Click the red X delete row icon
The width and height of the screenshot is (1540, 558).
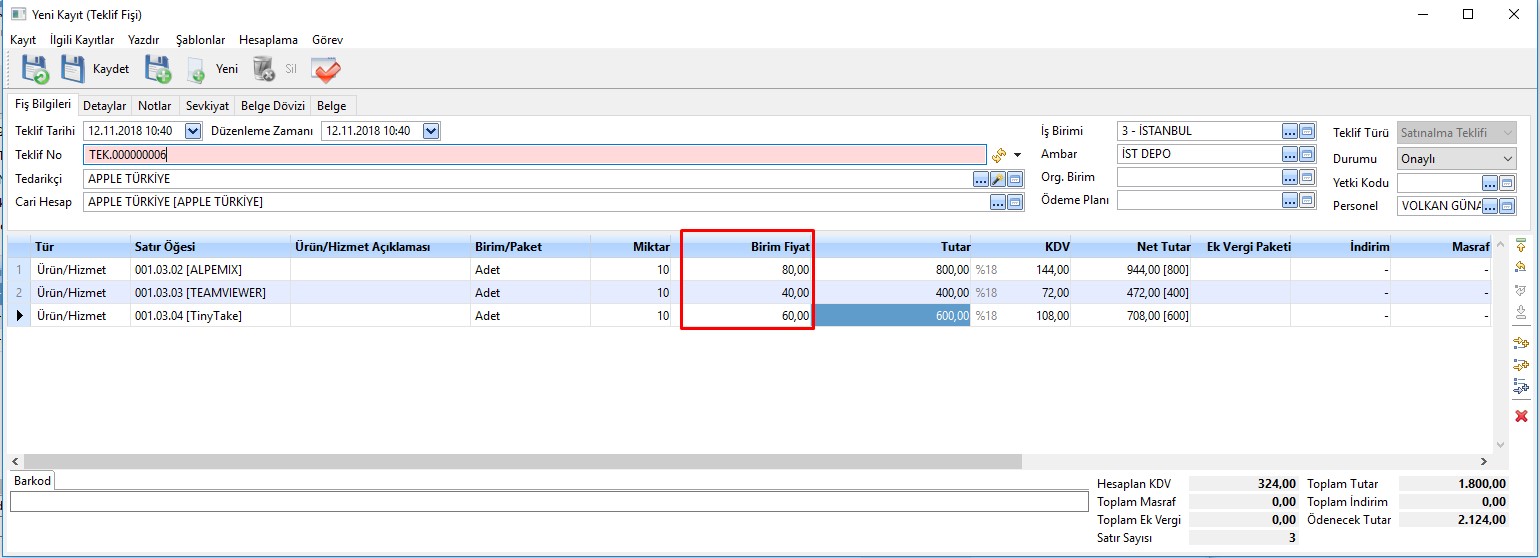(x=1521, y=416)
